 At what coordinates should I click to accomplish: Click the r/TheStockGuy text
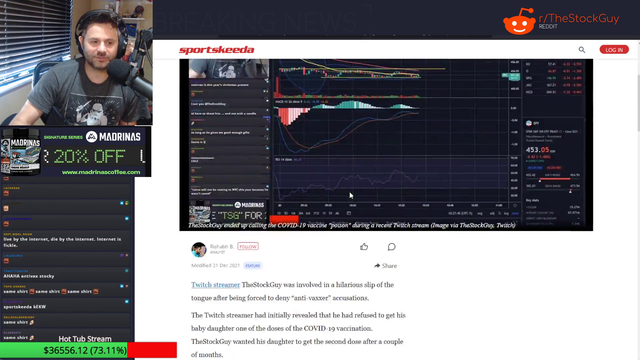click(x=579, y=18)
